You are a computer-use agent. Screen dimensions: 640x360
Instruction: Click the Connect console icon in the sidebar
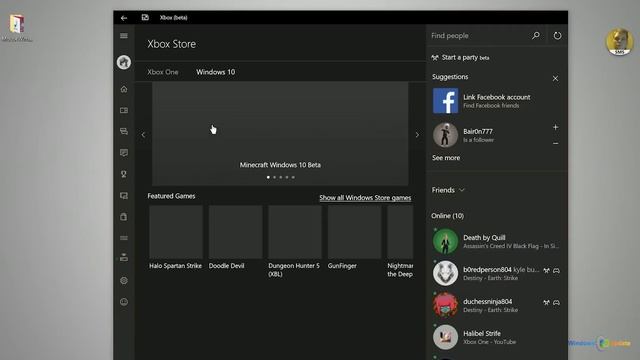(x=124, y=258)
